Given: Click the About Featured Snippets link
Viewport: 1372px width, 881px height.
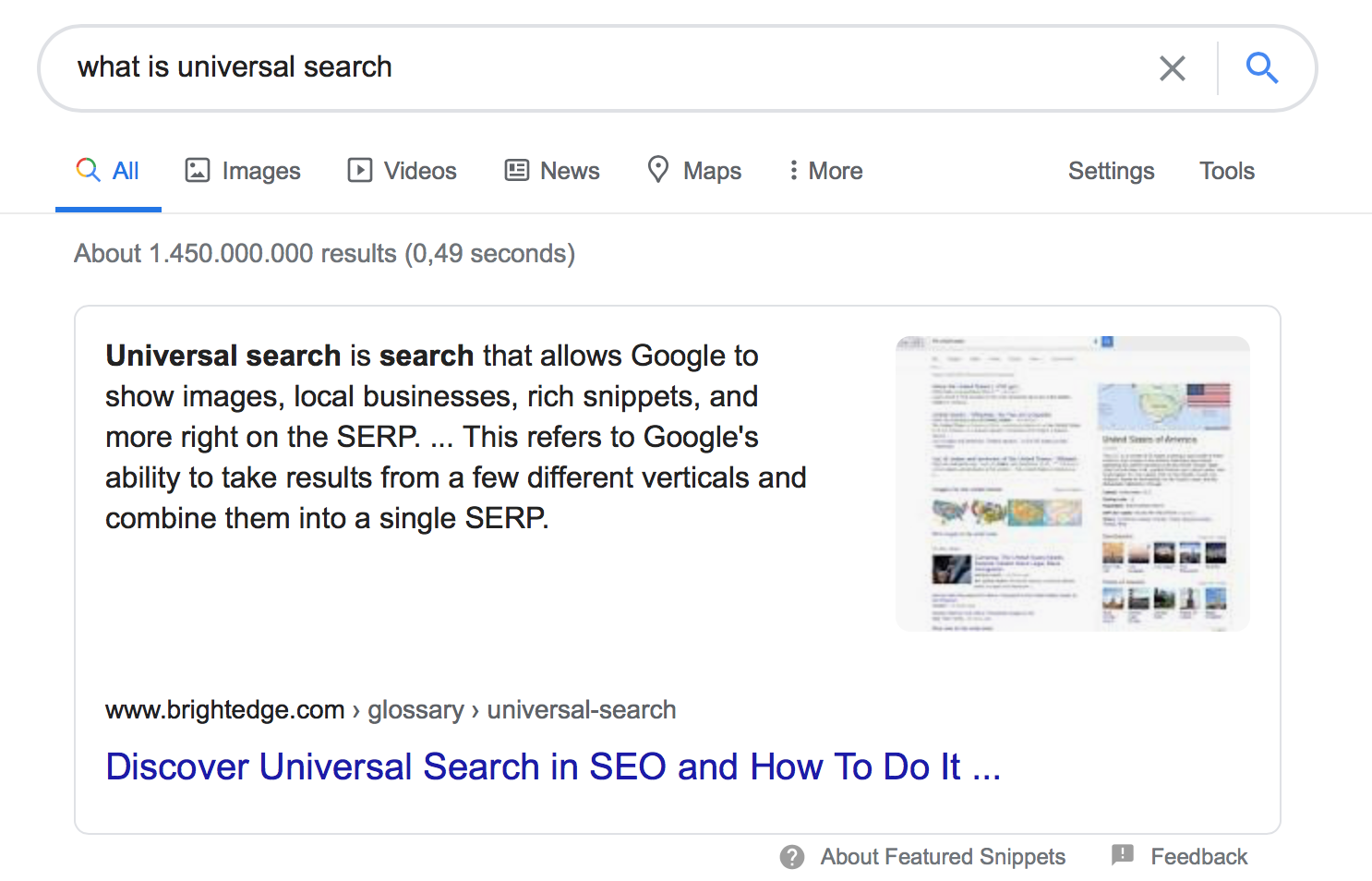Looking at the screenshot, I should [x=943, y=857].
